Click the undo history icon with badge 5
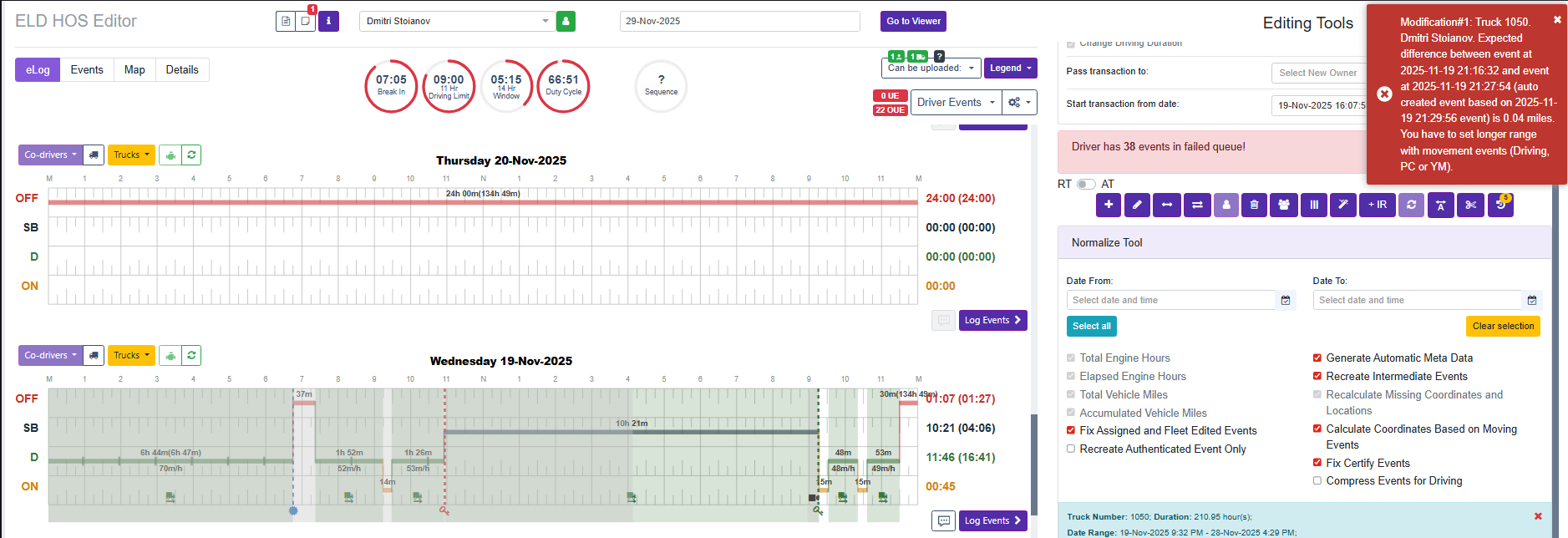 [x=1500, y=205]
